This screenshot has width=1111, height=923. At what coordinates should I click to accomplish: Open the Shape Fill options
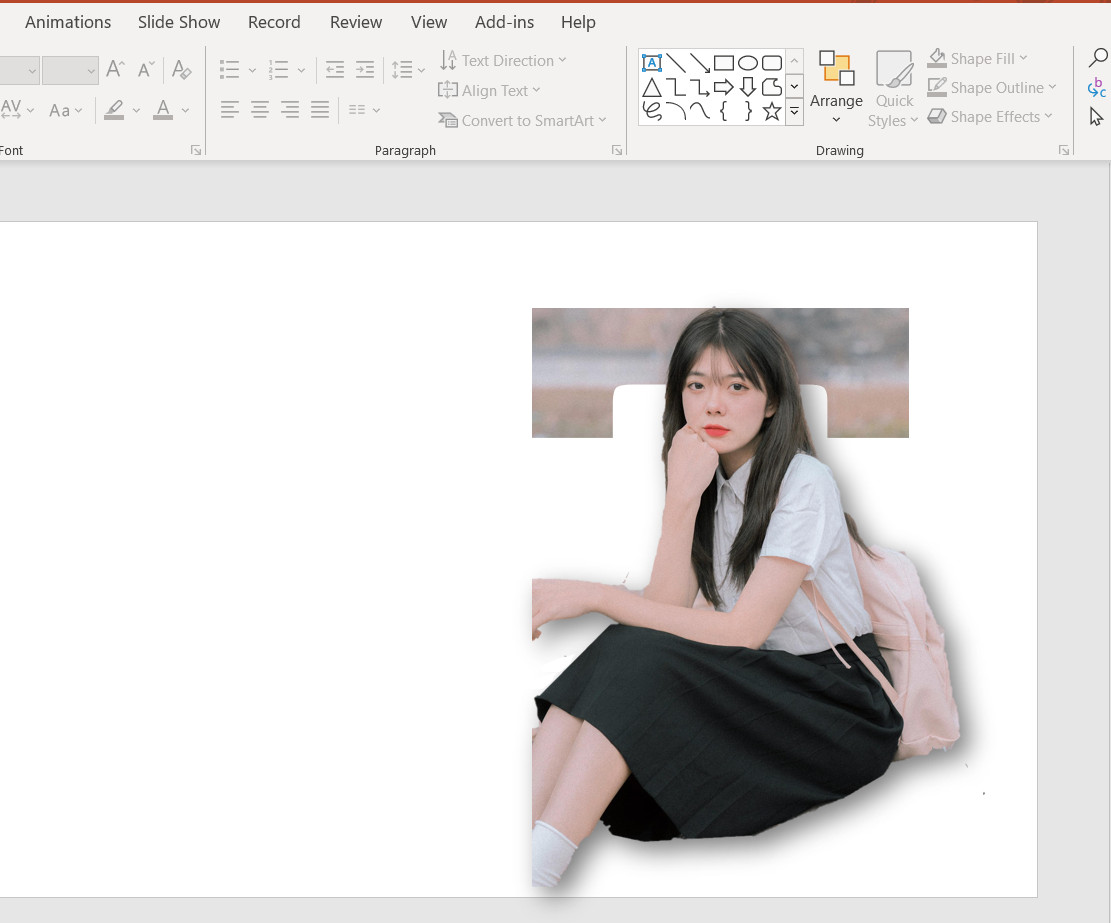[977, 58]
